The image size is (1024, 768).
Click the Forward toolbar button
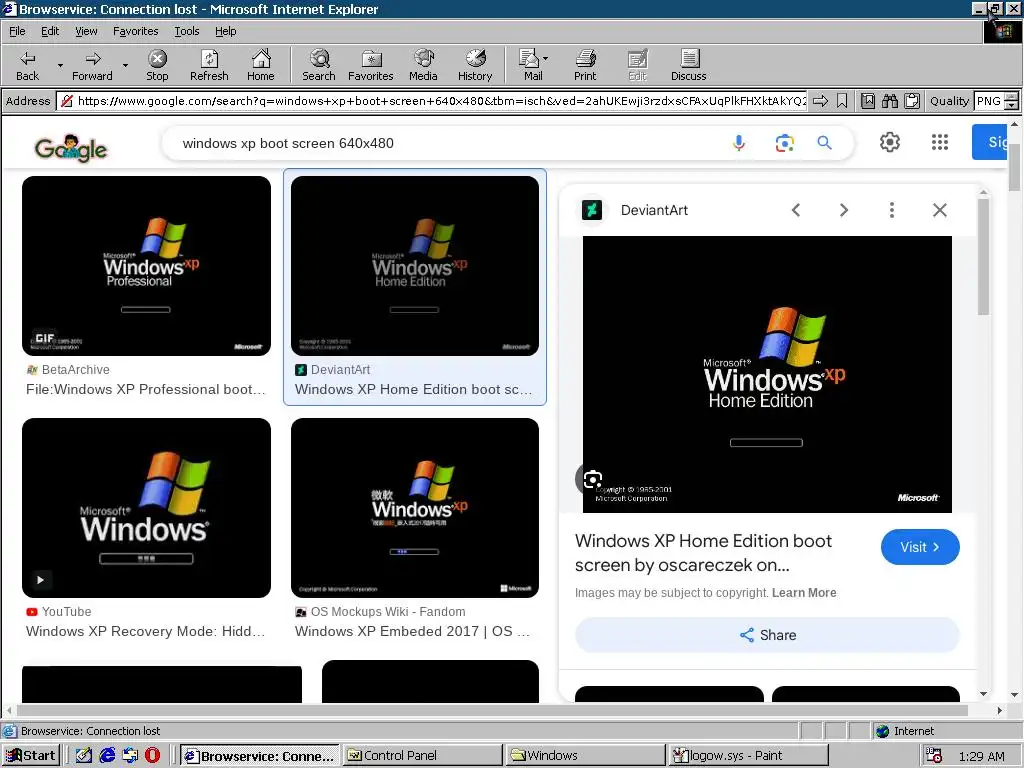92,65
